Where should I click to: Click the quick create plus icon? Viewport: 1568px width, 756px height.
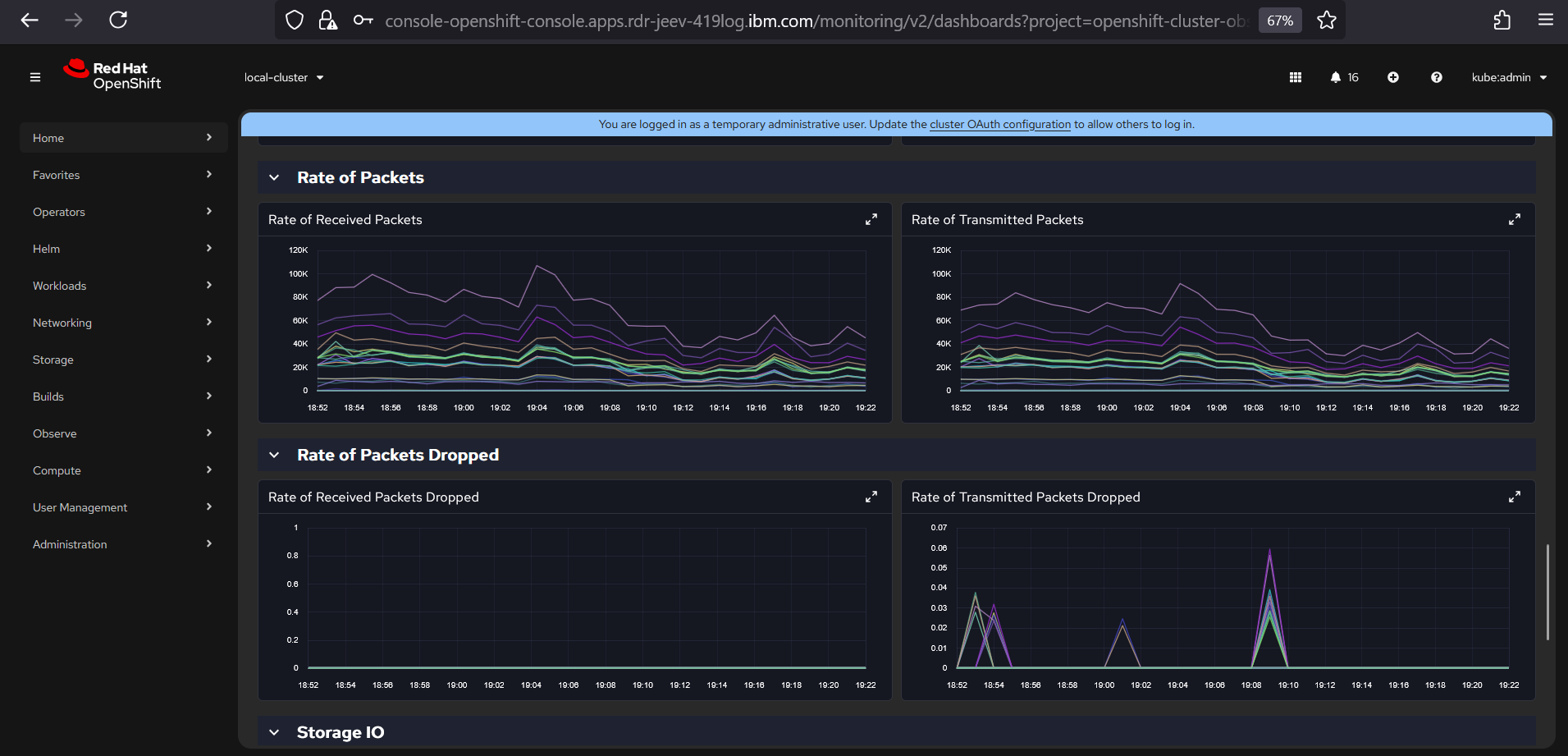[1393, 77]
